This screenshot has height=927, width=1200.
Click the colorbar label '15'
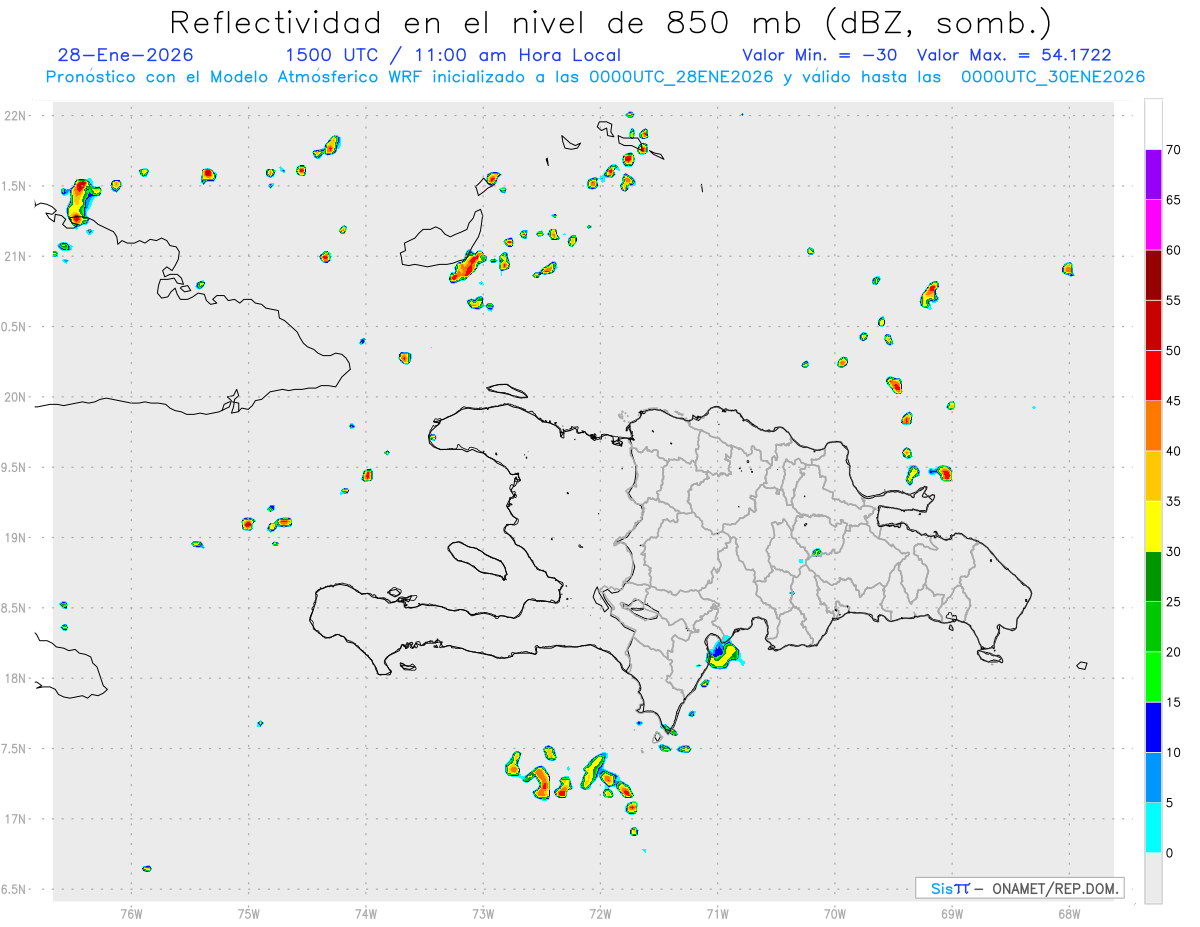[1174, 702]
